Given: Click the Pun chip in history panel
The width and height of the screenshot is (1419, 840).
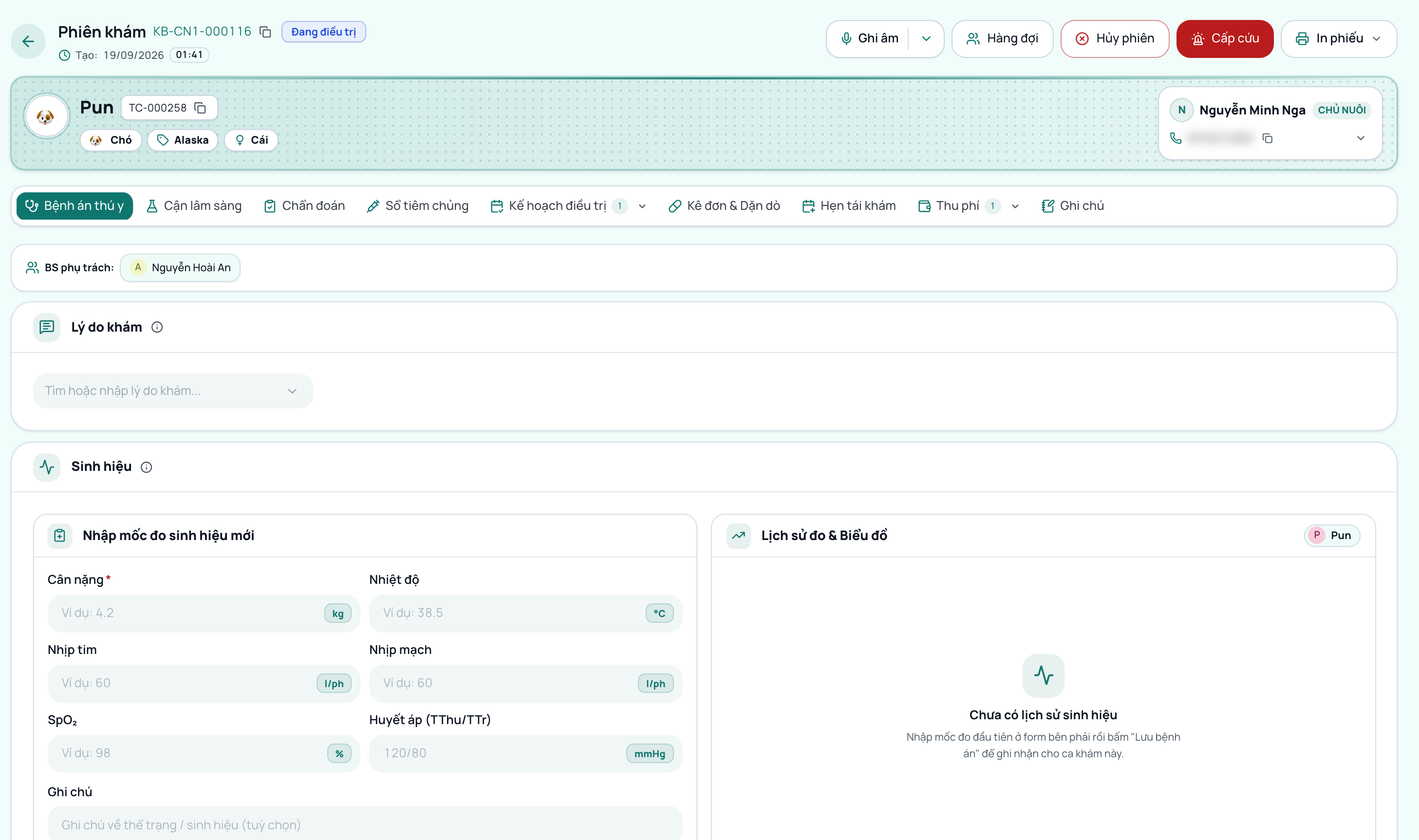Looking at the screenshot, I should [1332, 536].
